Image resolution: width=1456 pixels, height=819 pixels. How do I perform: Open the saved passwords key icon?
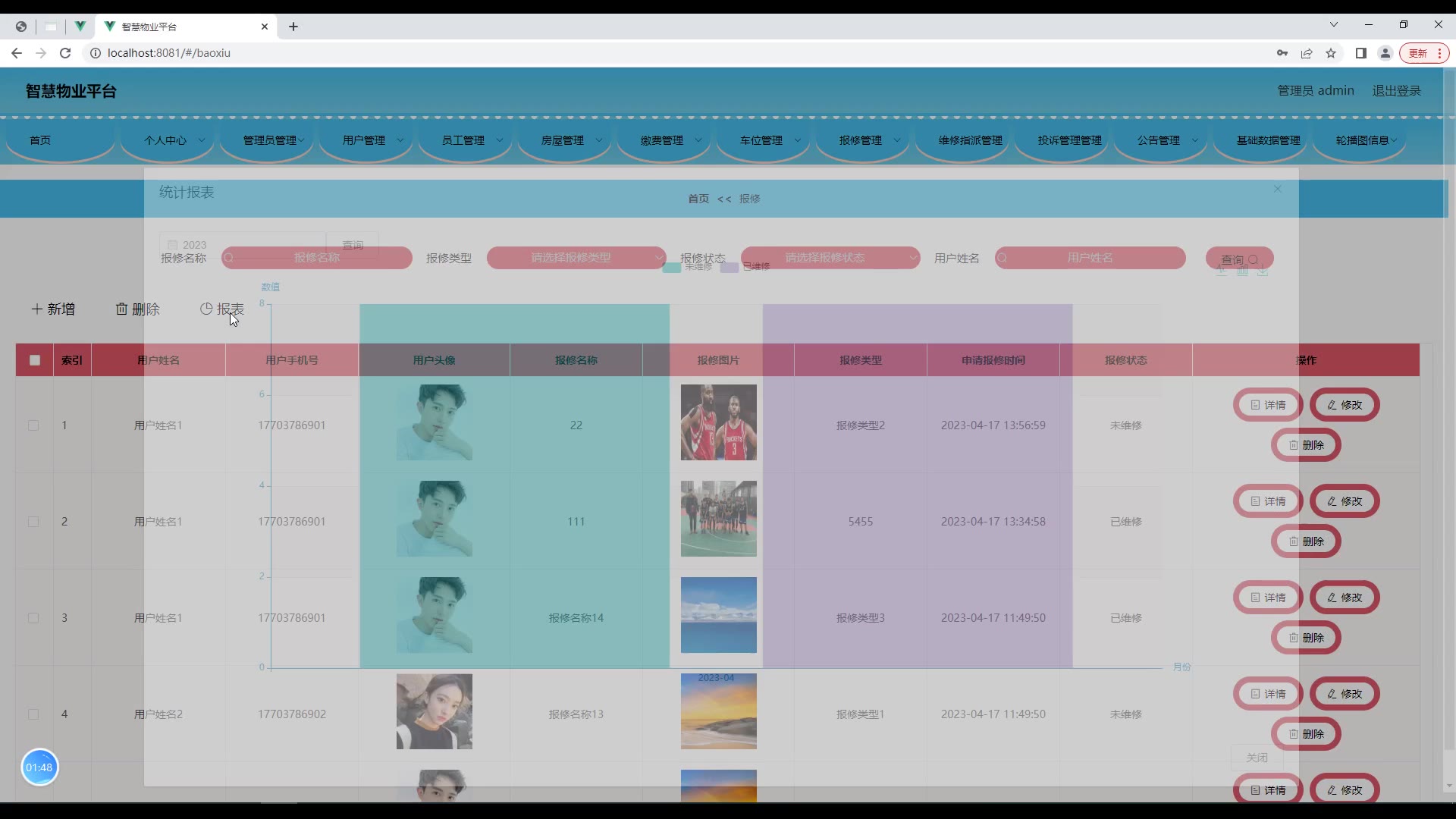(1282, 53)
